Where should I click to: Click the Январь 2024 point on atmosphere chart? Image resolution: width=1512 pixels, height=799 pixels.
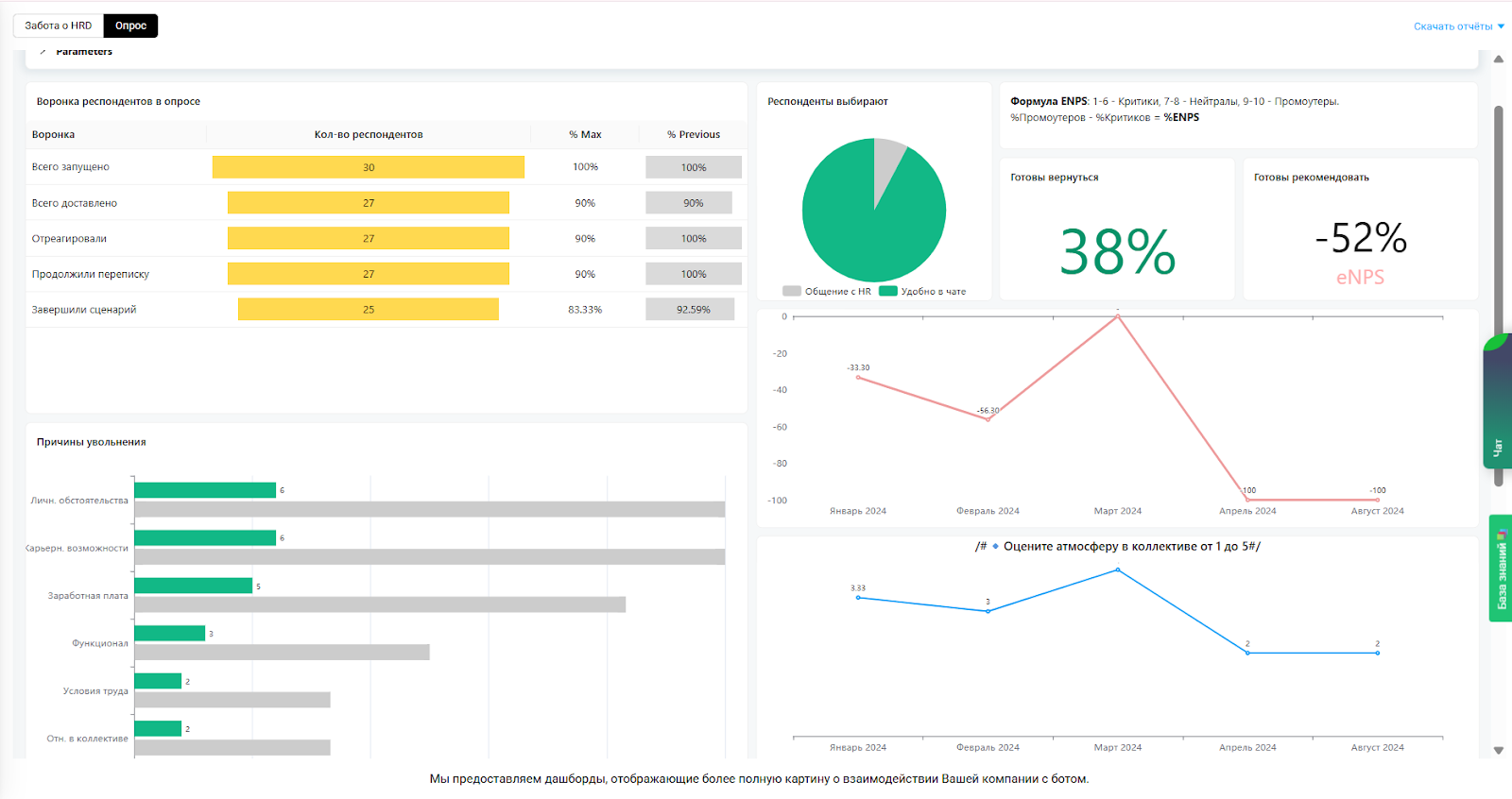[x=858, y=598]
